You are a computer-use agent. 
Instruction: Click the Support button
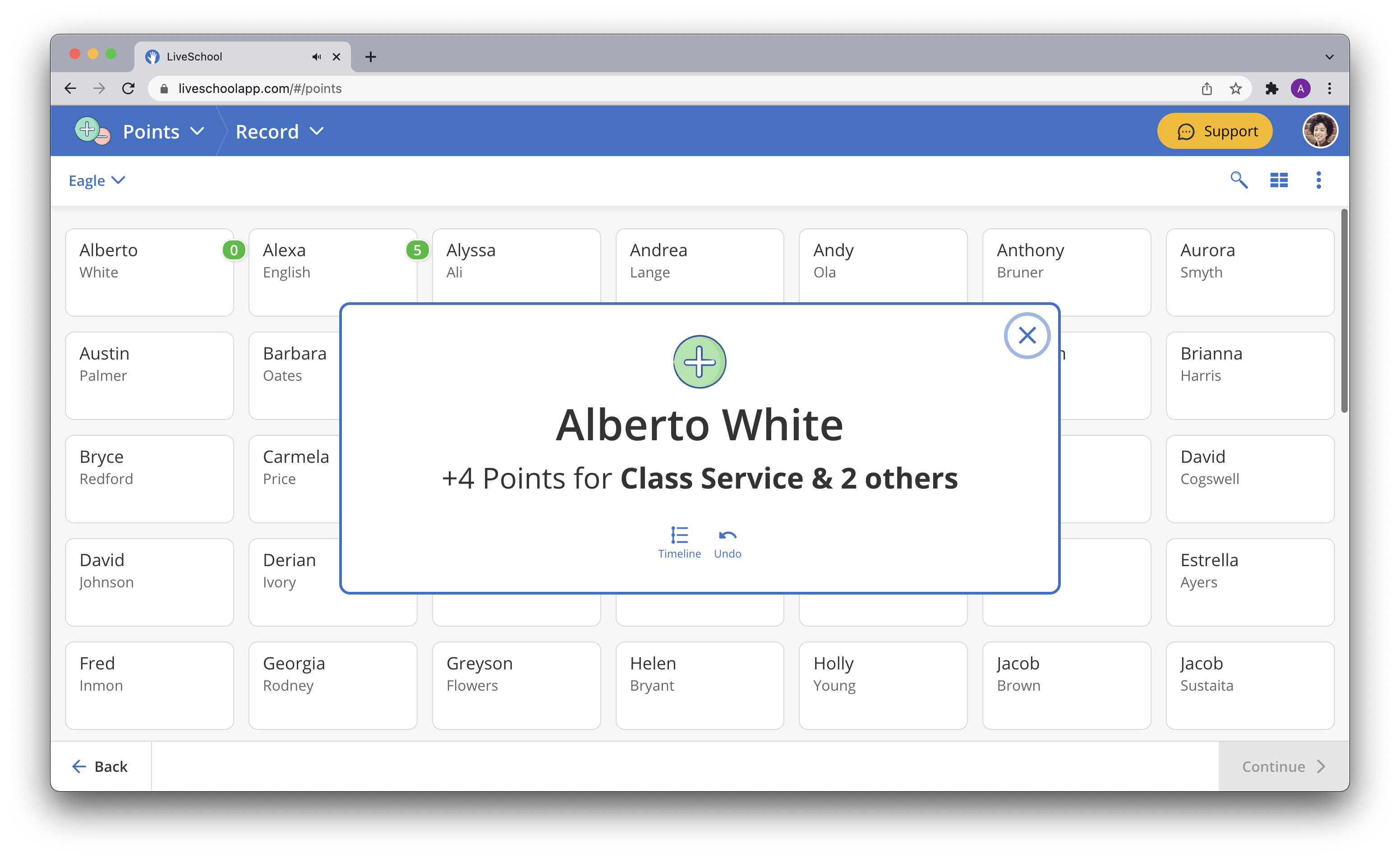1214,131
